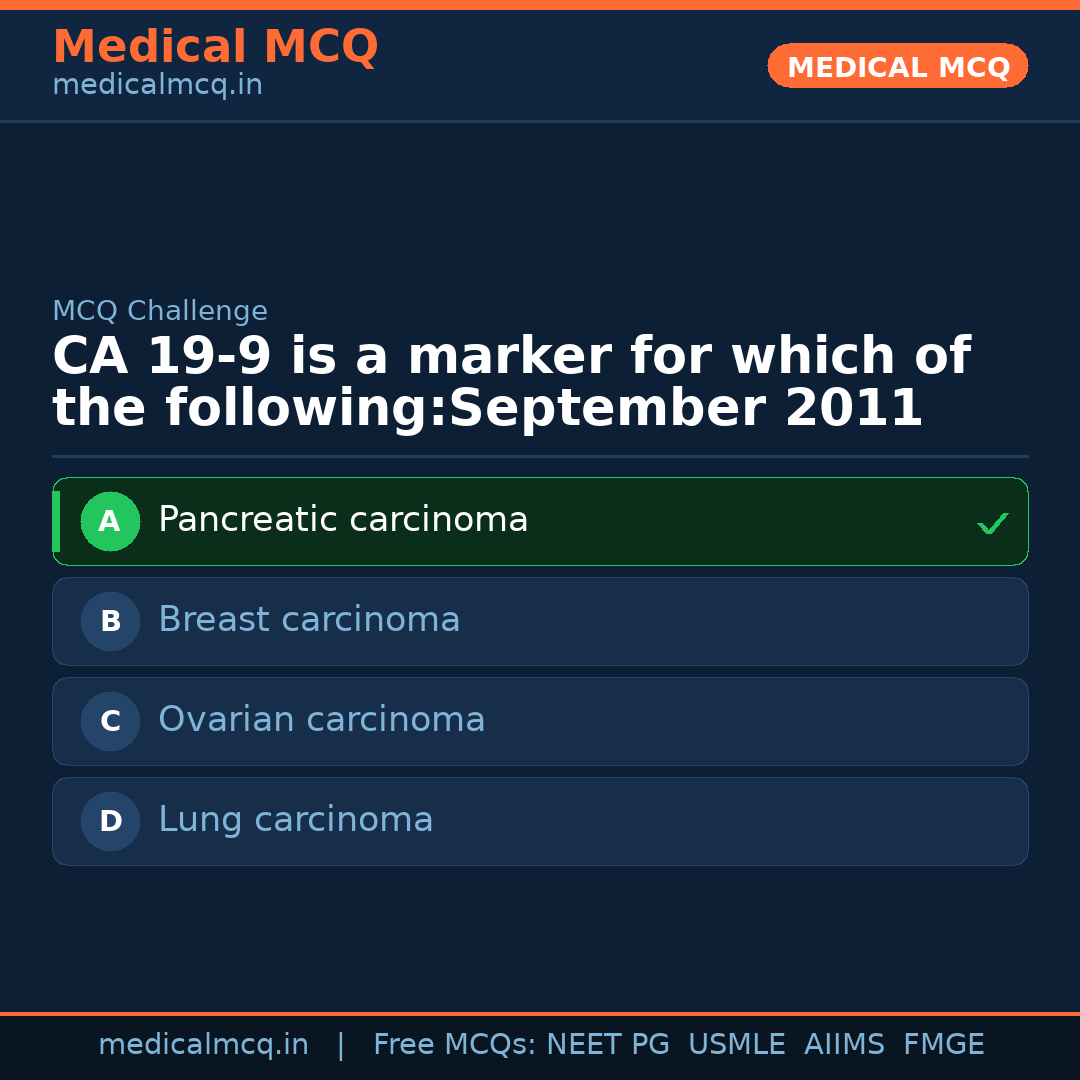Click the question text about CA 19-9

(x=512, y=380)
